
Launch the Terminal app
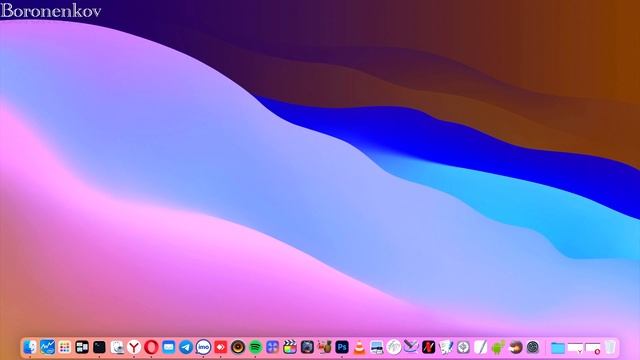[x=99, y=347]
